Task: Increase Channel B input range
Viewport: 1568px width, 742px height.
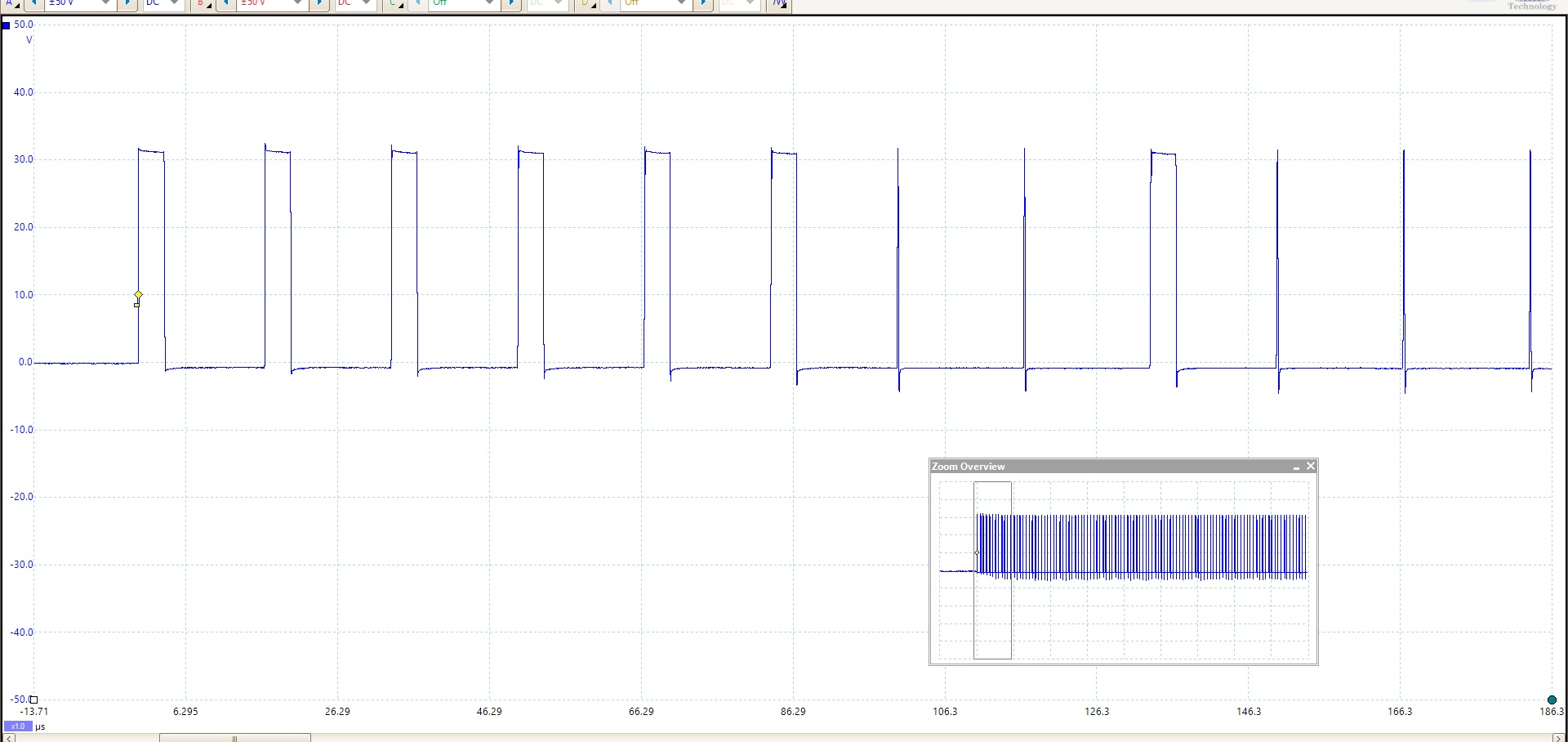Action: coord(319,4)
